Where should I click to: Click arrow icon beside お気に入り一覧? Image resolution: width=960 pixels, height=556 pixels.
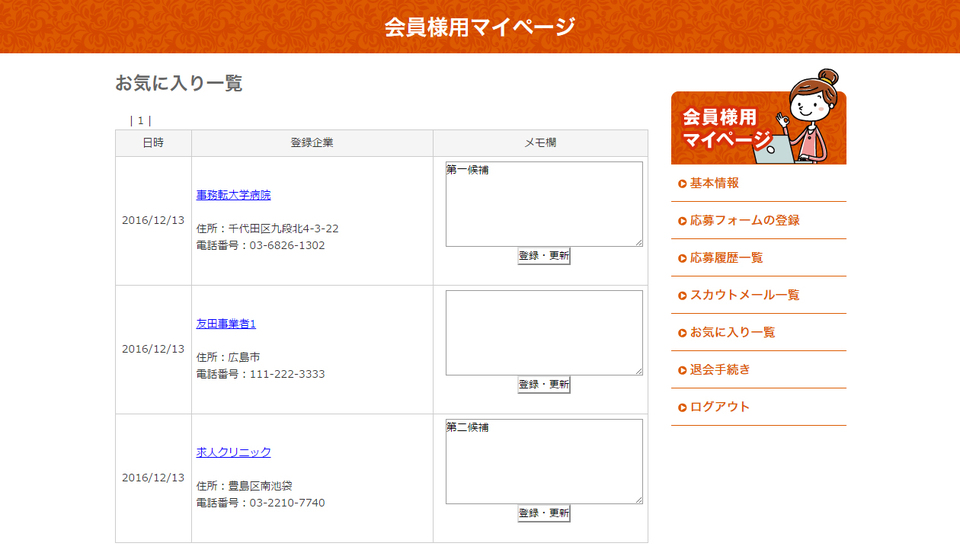click(682, 333)
